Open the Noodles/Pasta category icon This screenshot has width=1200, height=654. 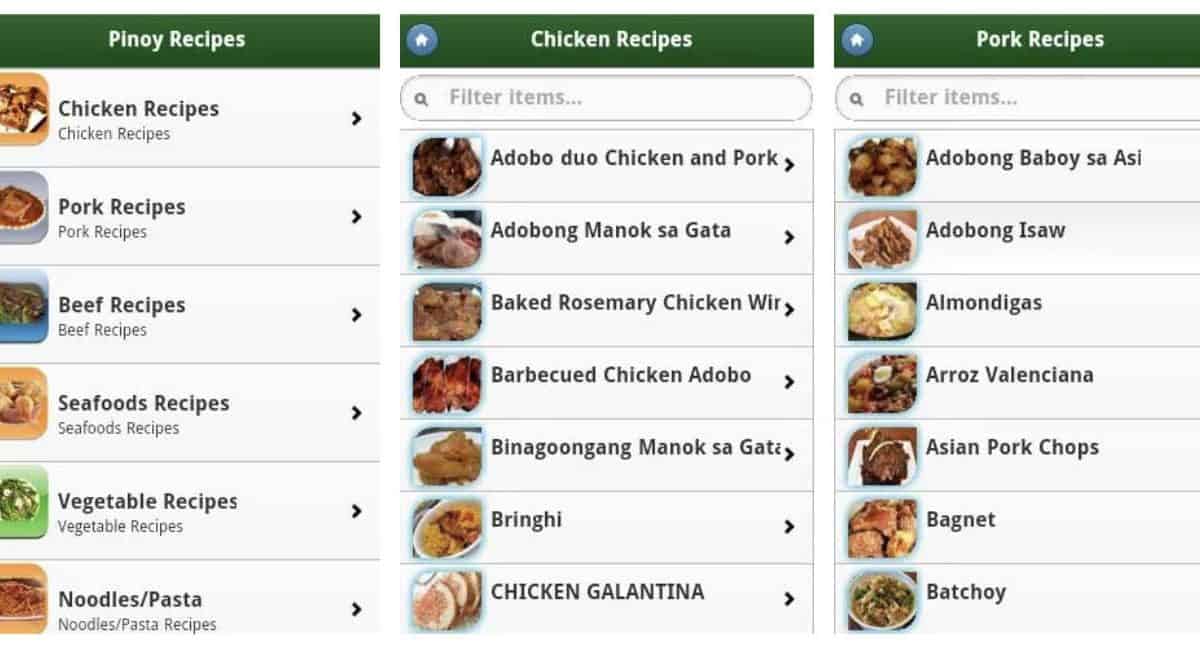23,598
